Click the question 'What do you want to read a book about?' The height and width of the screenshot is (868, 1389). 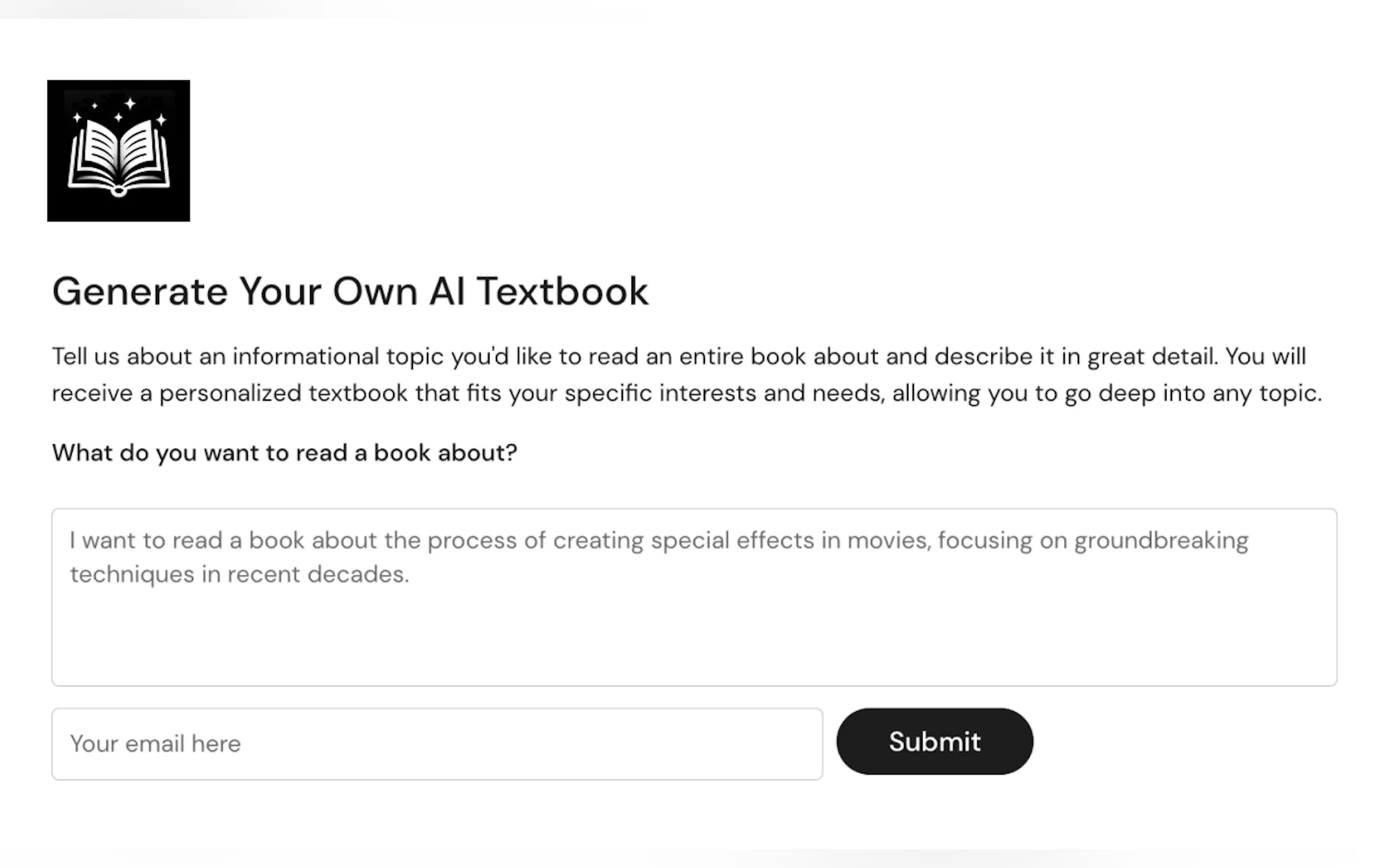pyautogui.click(x=285, y=453)
